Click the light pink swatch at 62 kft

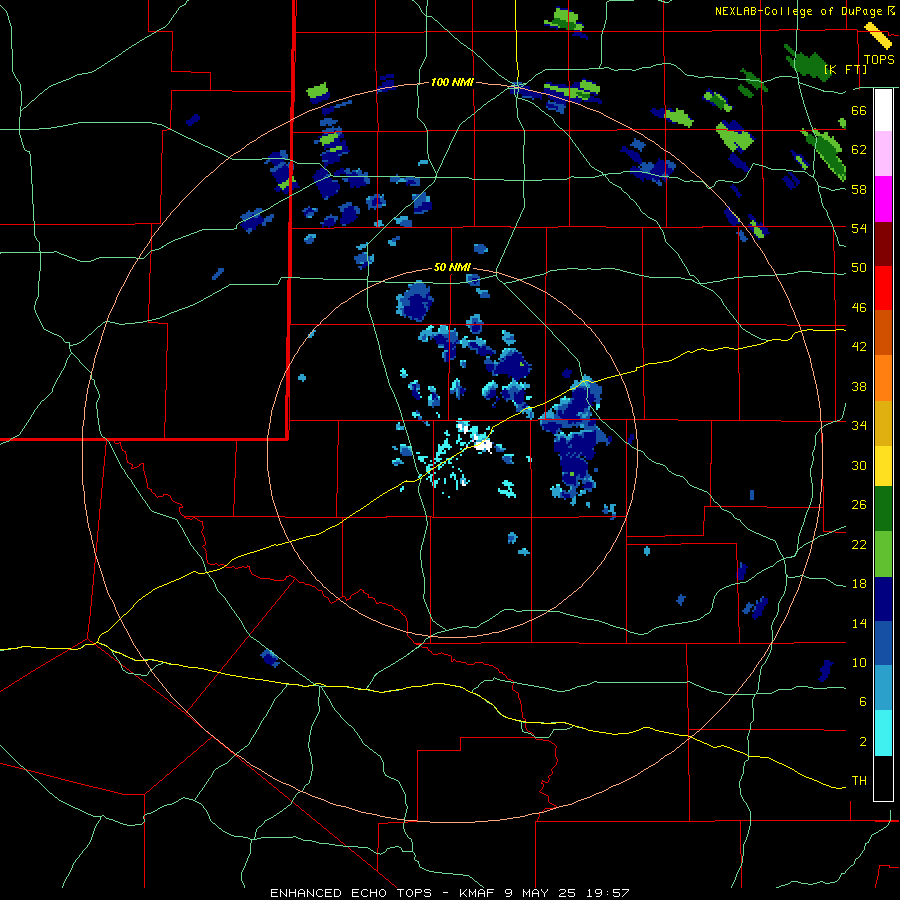coord(883,154)
